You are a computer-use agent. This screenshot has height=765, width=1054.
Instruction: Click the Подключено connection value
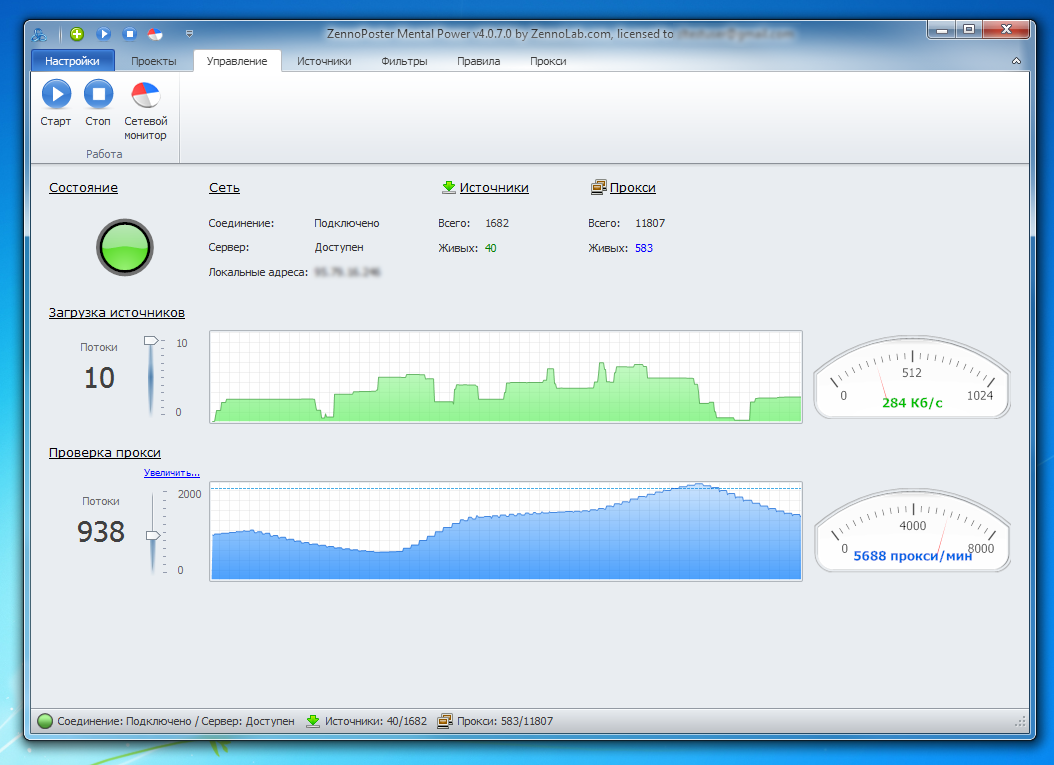[347, 223]
